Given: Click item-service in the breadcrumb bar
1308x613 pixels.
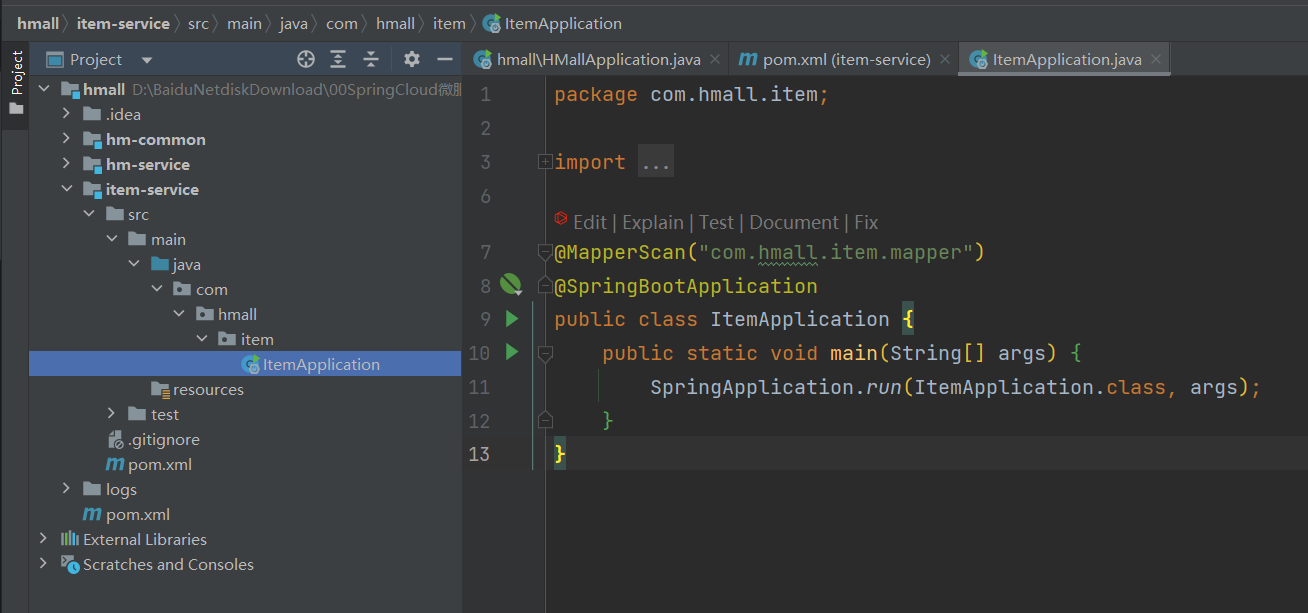Looking at the screenshot, I should (x=123, y=23).
